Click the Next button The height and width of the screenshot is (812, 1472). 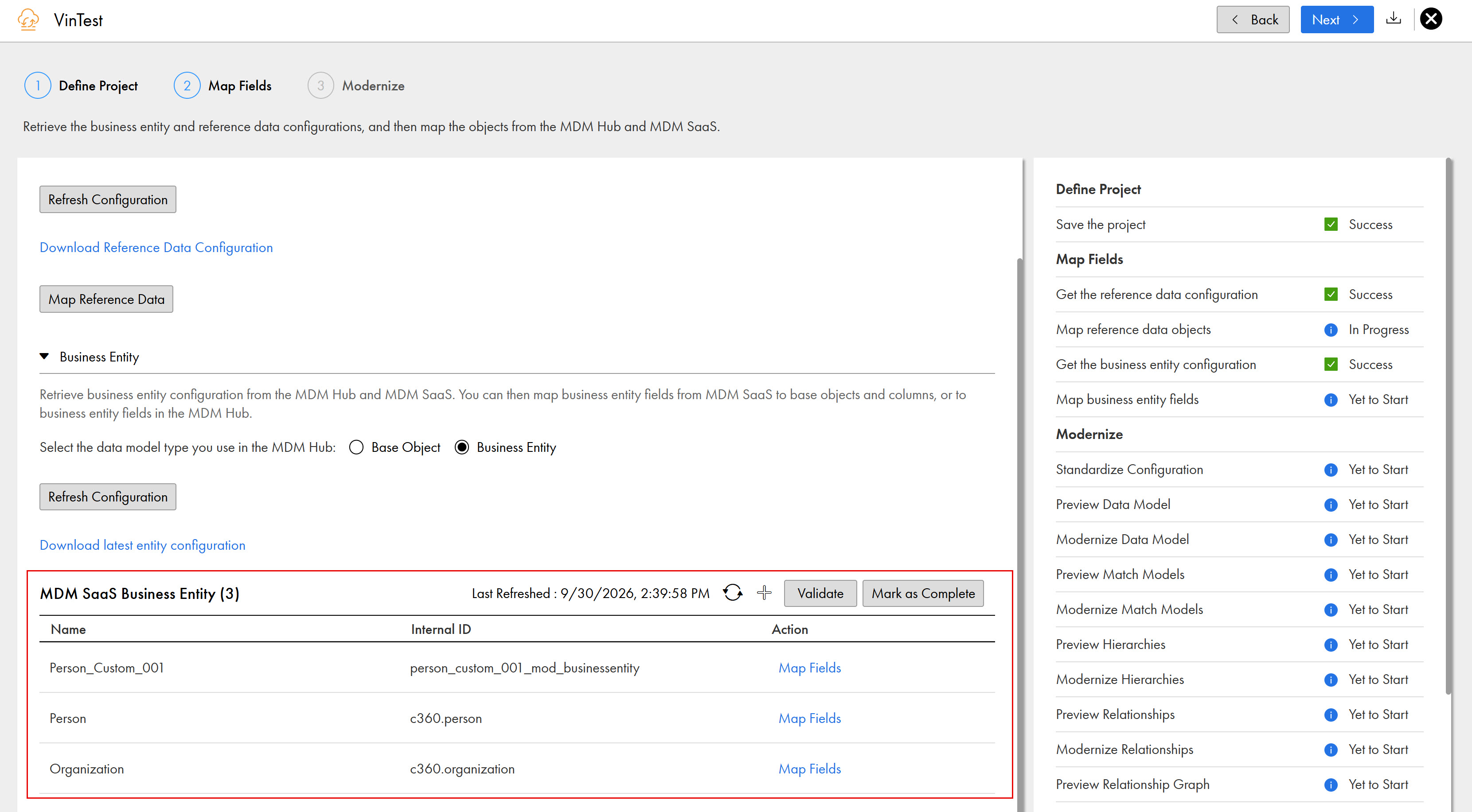tap(1336, 19)
